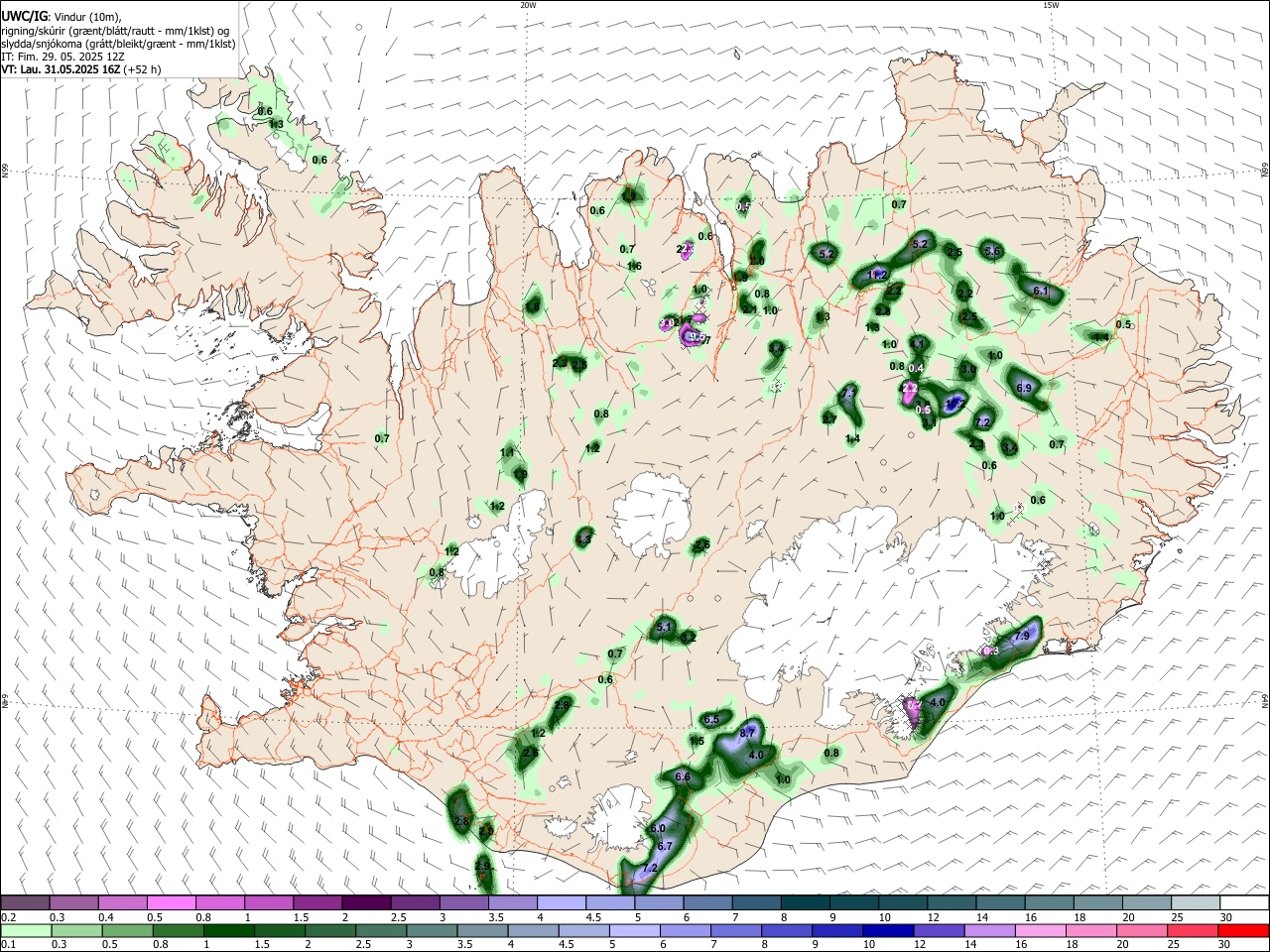Click the 6.7 precipitation value near south coast
This screenshot has height=952, width=1270.
point(665,846)
